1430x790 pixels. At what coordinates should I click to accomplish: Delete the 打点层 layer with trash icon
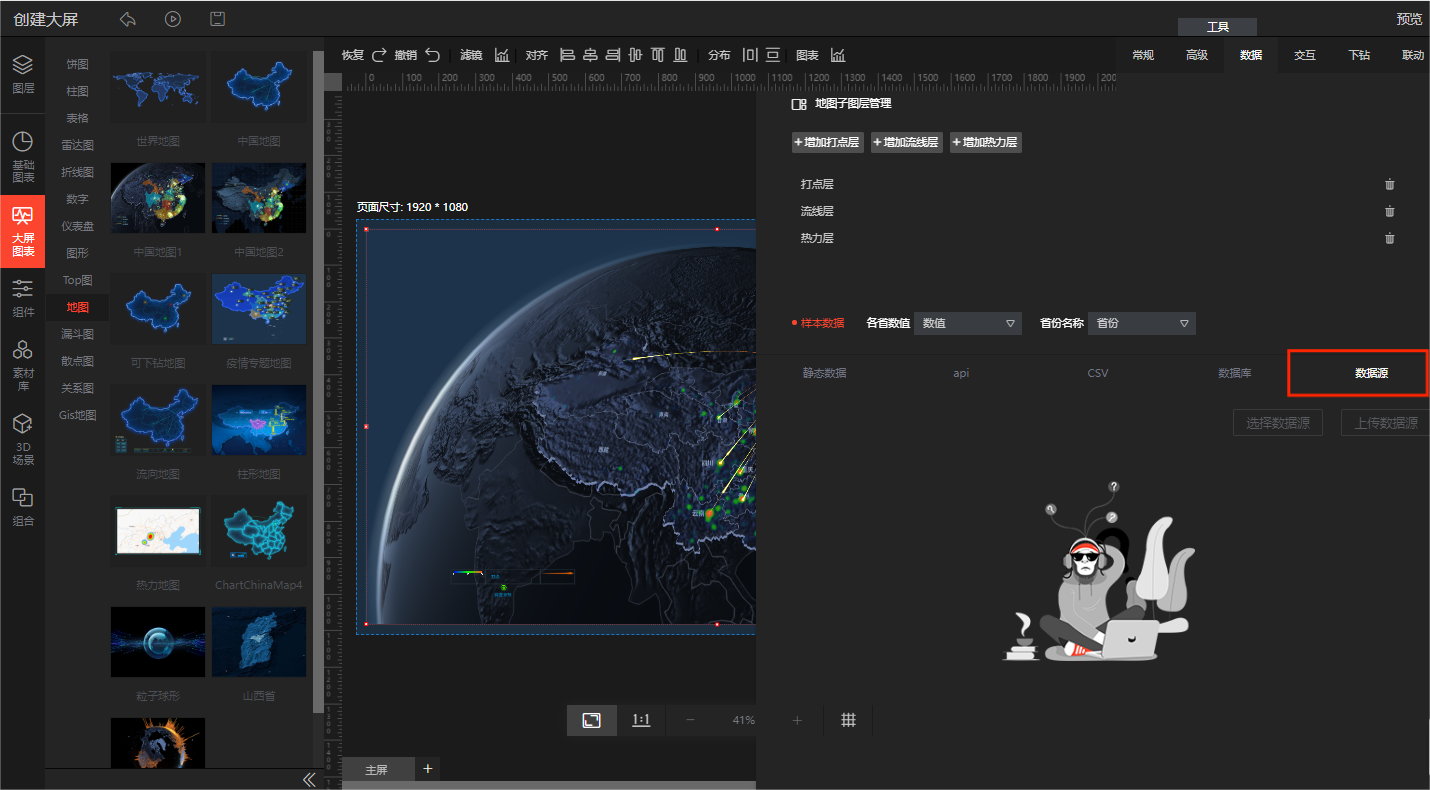(1389, 184)
